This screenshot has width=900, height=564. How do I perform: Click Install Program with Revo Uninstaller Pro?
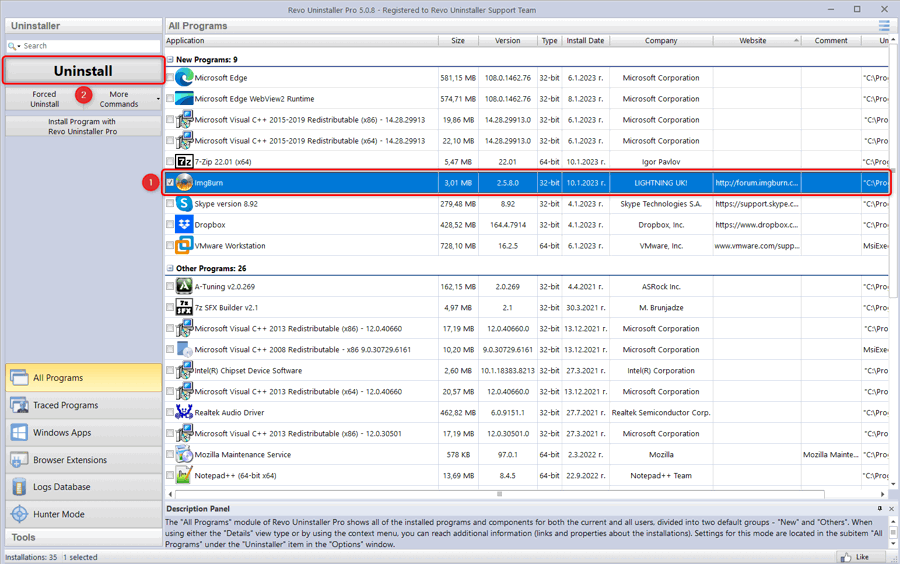83,126
